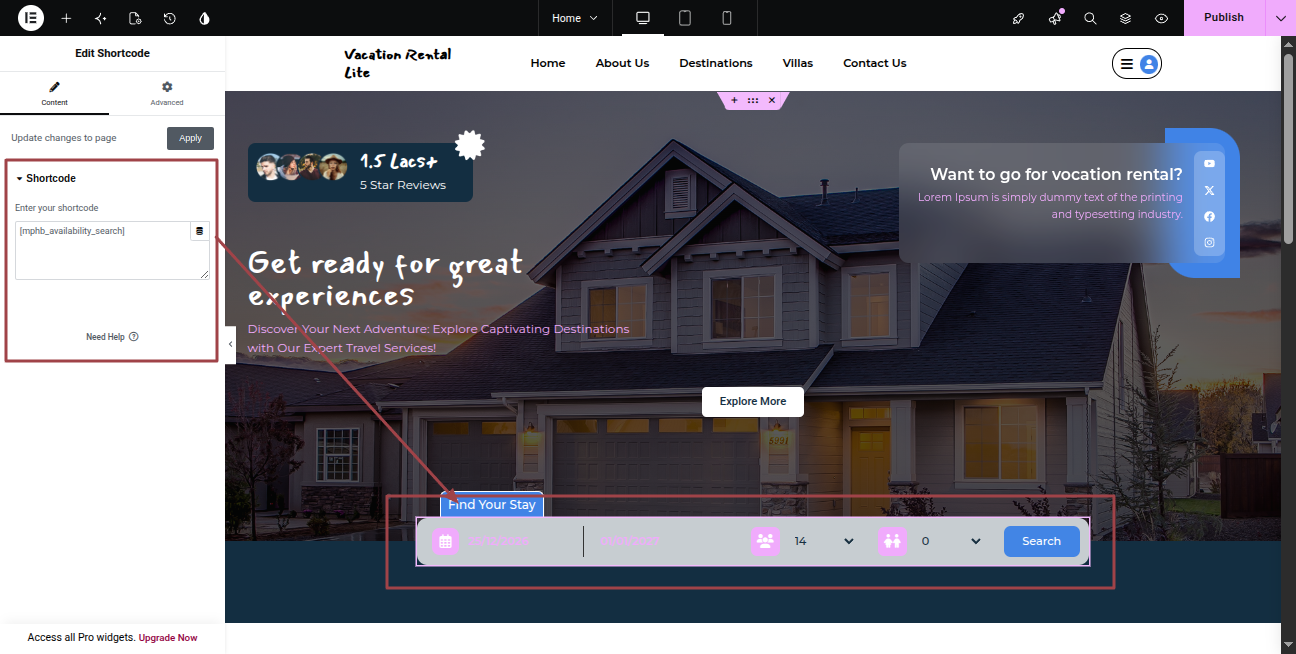Click the YouTube social icon

pos(1209,163)
